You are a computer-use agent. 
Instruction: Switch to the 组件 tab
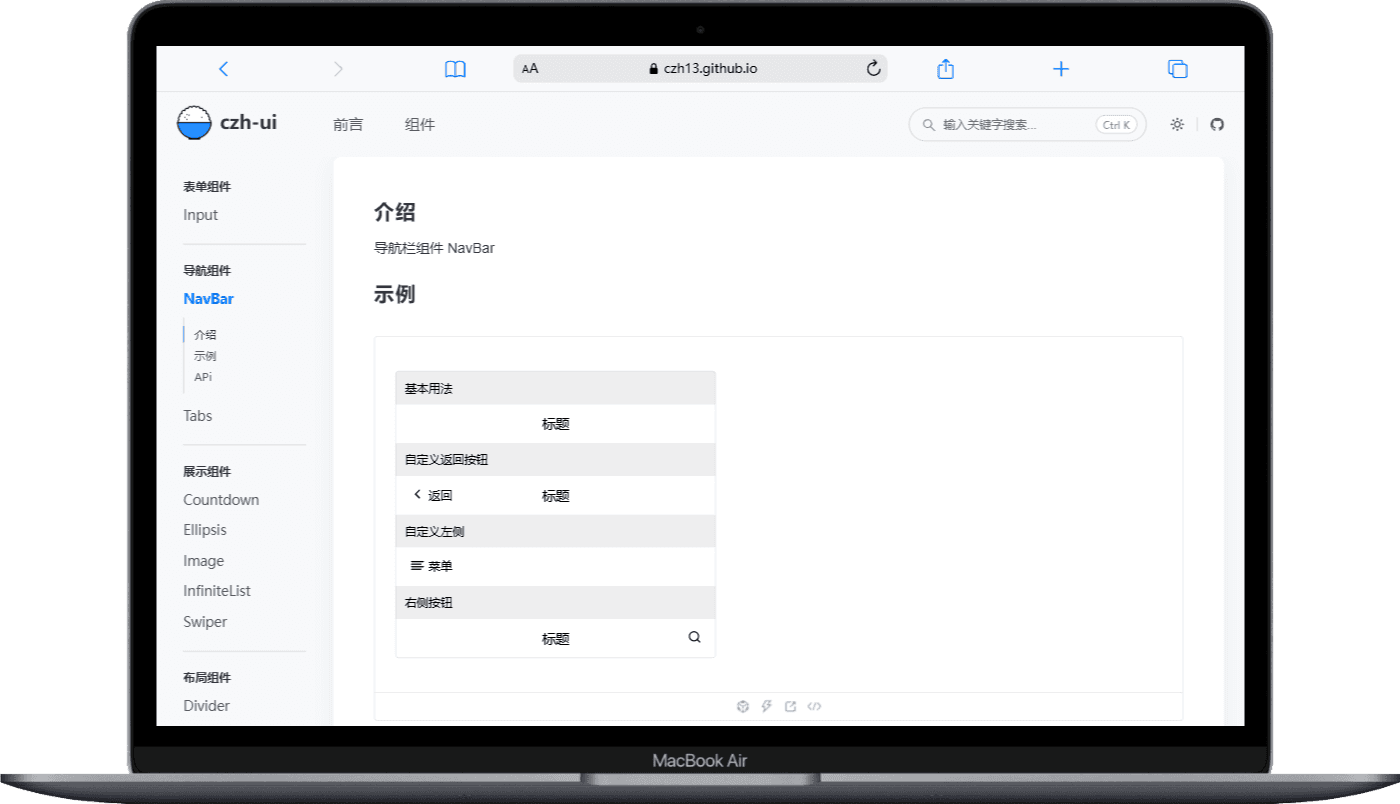(x=419, y=124)
